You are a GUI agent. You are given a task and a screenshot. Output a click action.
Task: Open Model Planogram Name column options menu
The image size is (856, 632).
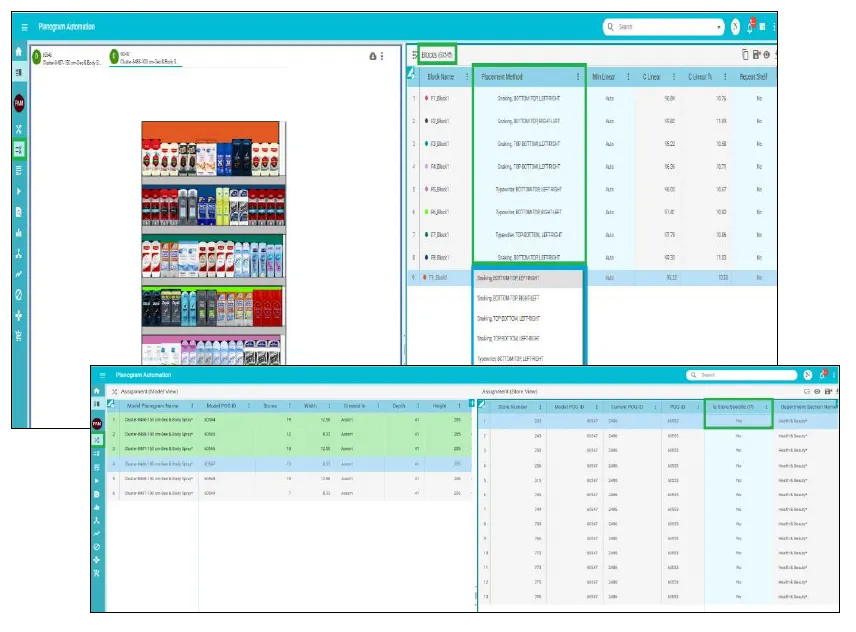click(x=192, y=406)
